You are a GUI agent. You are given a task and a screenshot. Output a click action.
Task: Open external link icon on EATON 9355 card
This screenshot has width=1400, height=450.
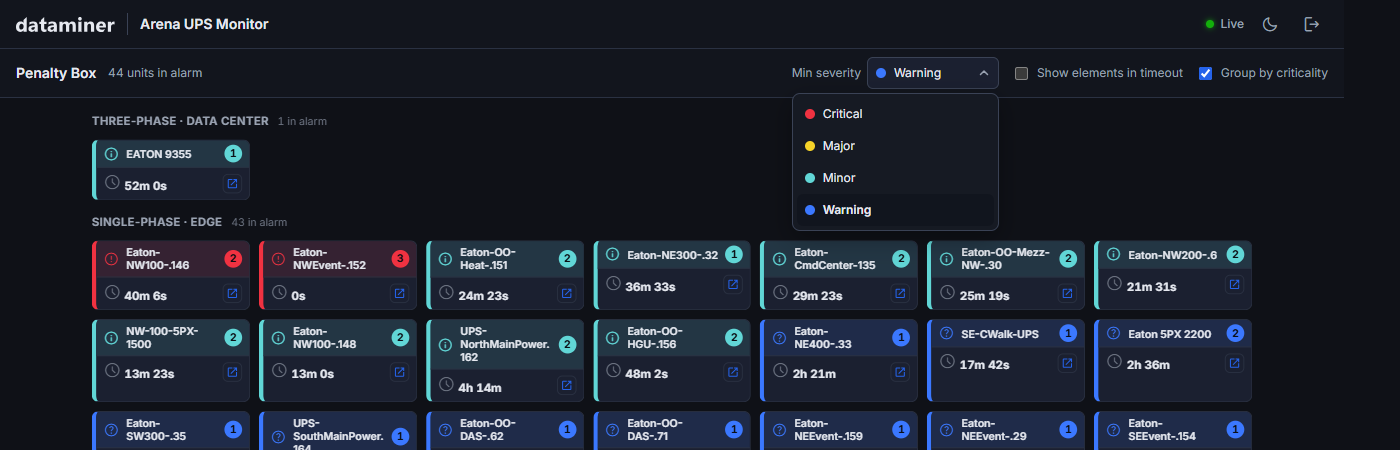232,184
